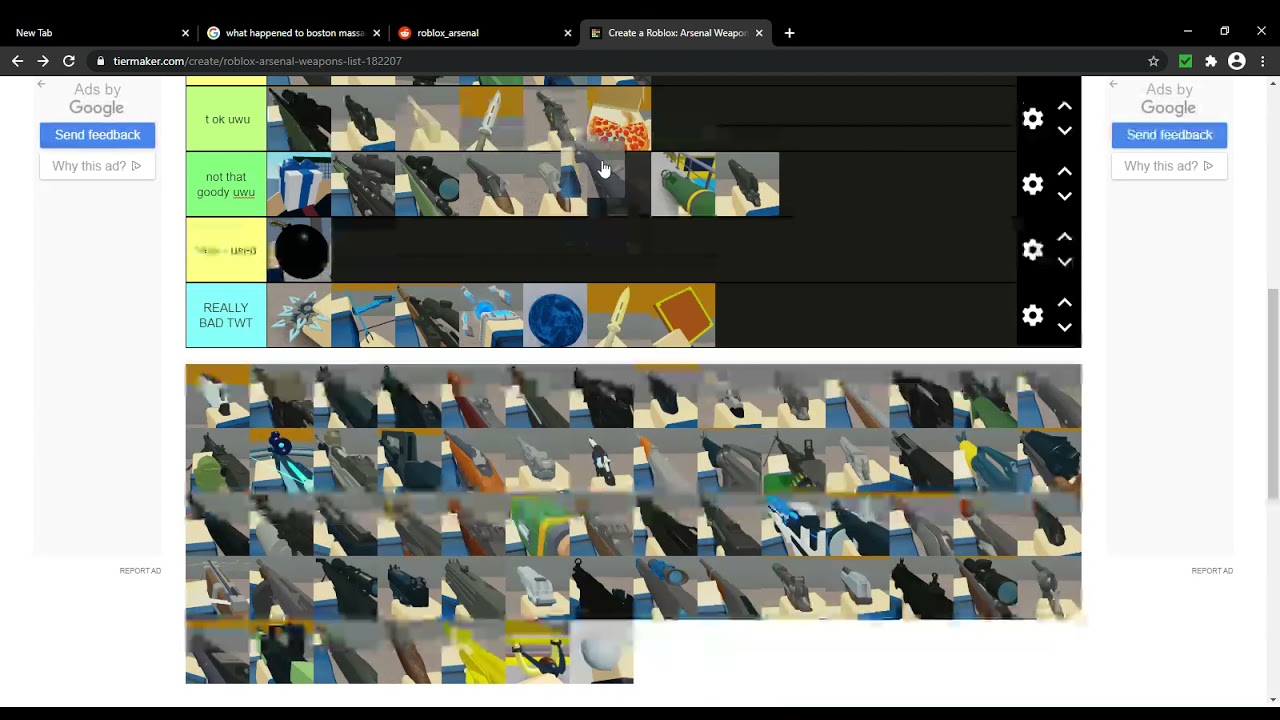The image size is (1280, 720).
Task: Click the 't ok uwu' tier label
Action: tap(226, 119)
